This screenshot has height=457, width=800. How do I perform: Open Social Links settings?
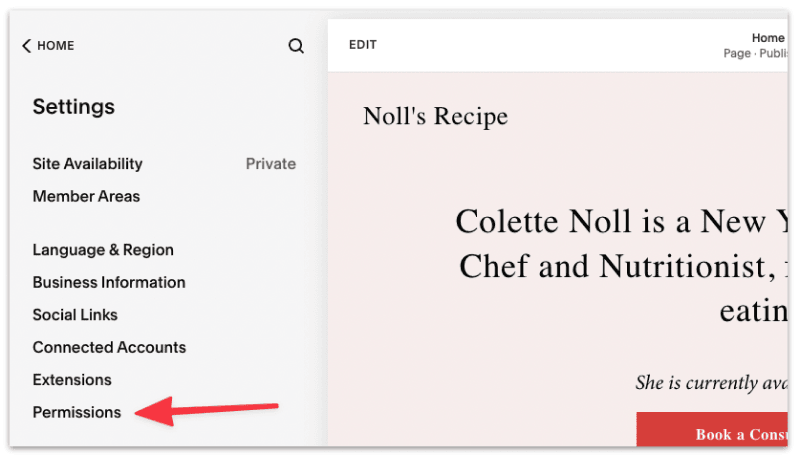click(75, 315)
